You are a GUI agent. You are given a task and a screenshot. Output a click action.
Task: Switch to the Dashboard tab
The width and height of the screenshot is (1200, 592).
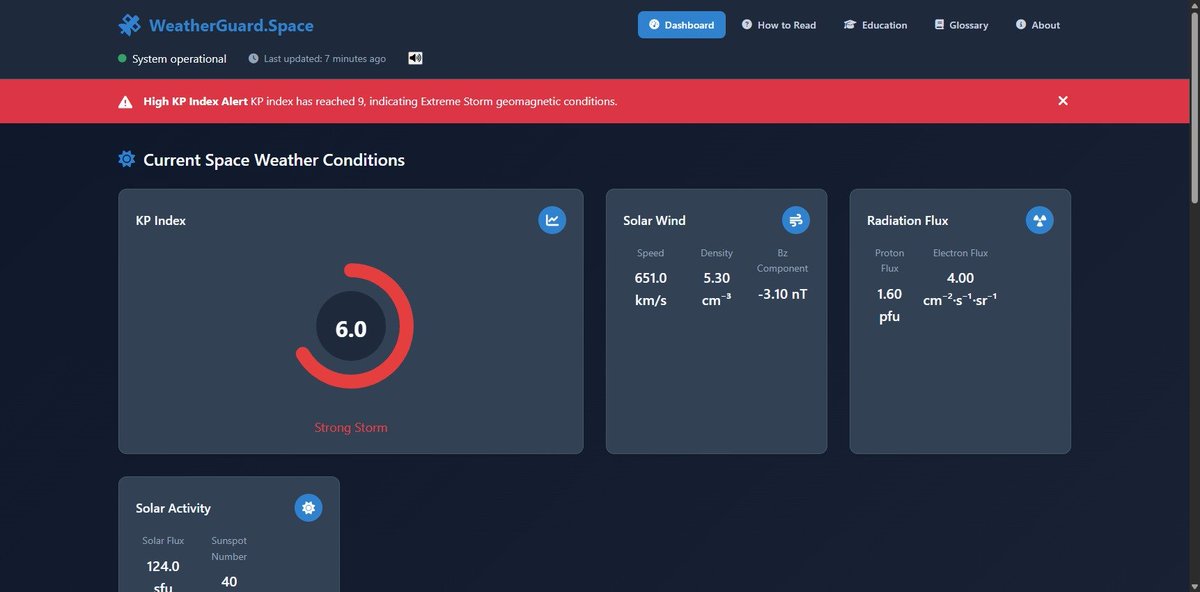681,25
